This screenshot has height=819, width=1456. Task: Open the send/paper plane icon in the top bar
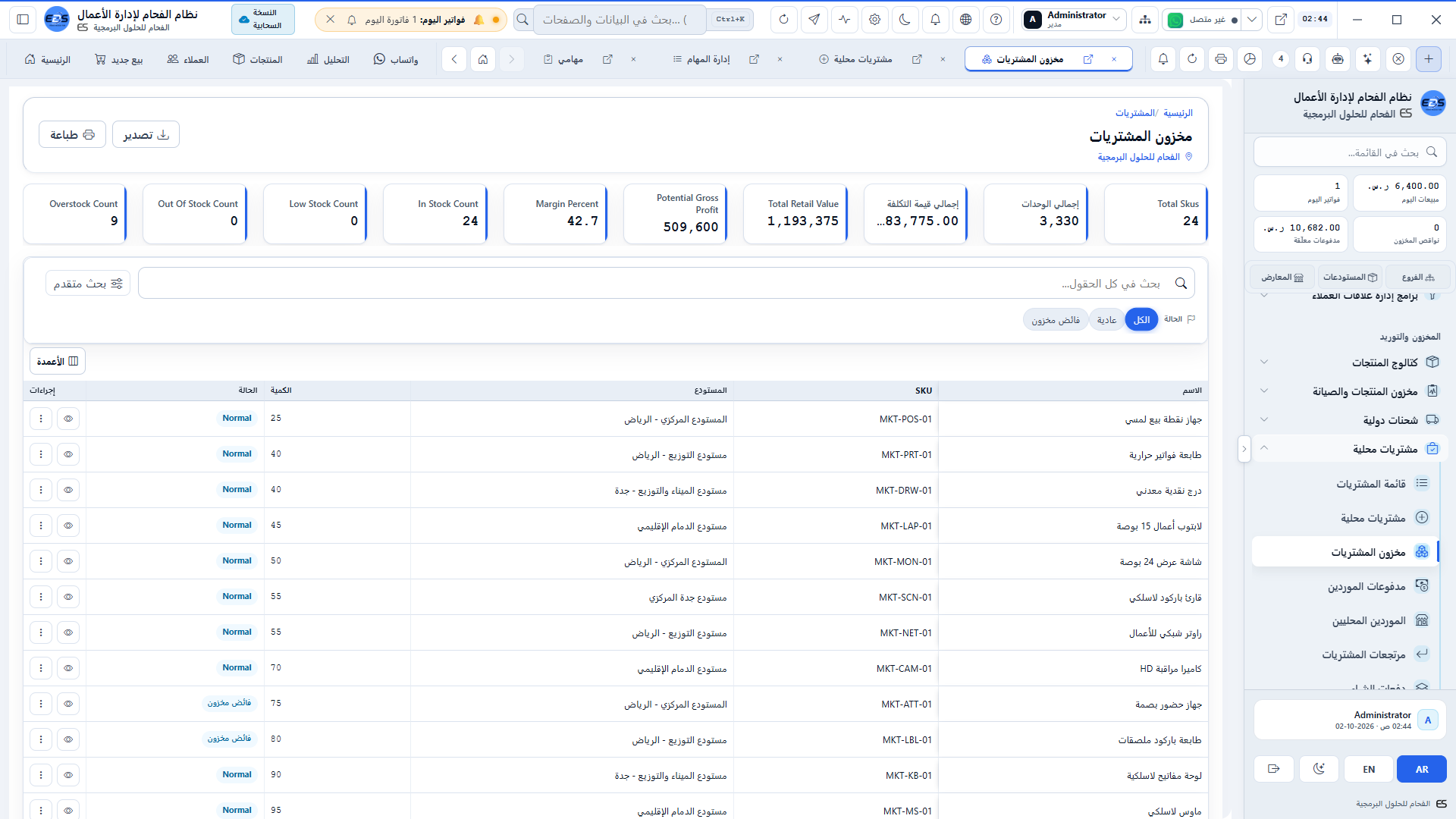coord(814,20)
